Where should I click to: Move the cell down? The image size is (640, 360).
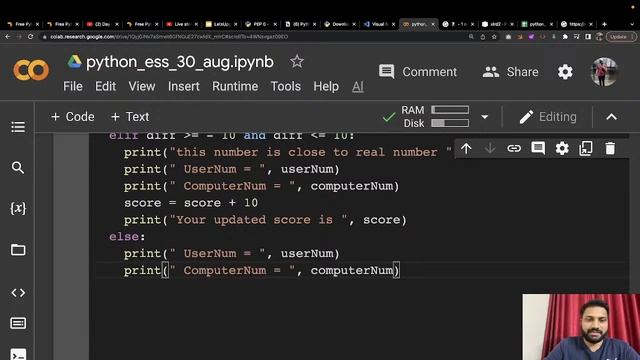(x=490, y=149)
